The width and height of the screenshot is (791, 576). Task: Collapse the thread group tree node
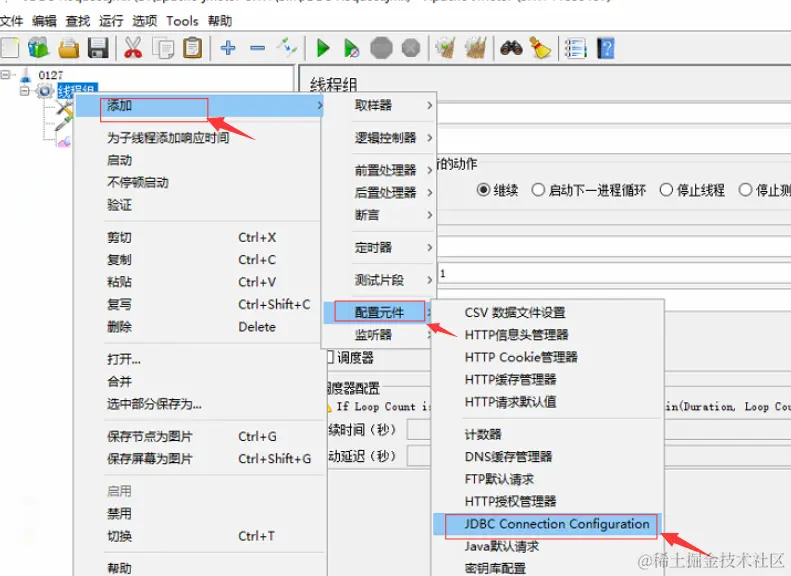25,91
